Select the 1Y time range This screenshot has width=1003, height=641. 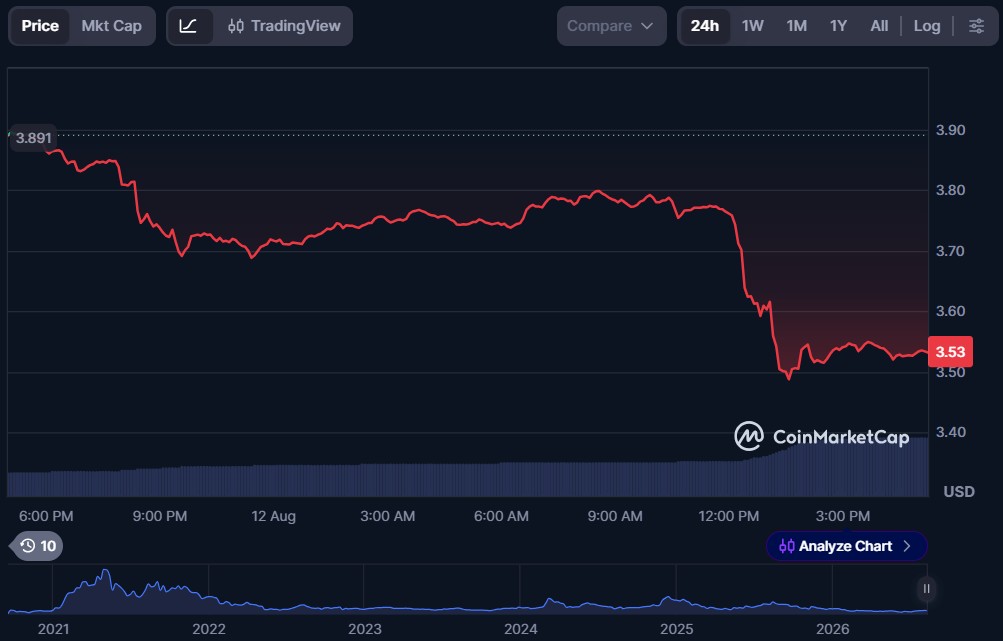point(838,26)
